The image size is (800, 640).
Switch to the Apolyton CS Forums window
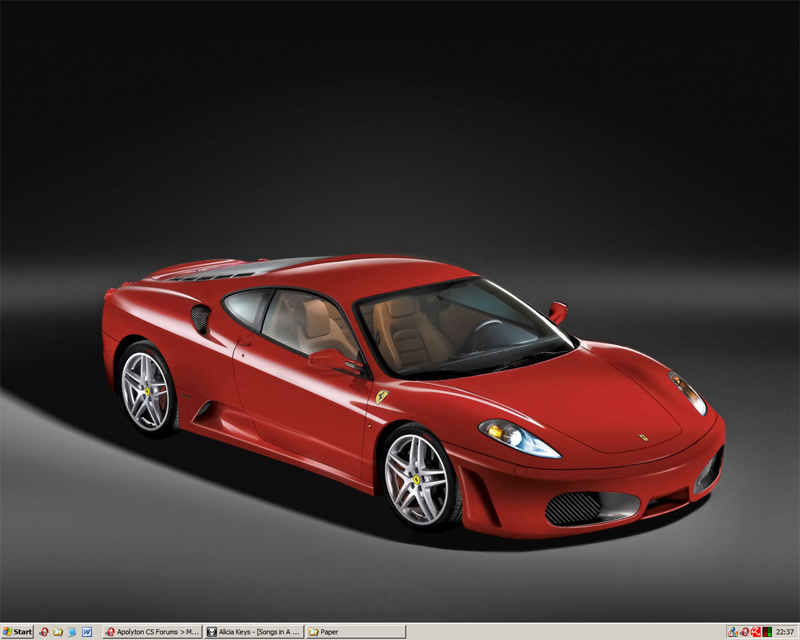pyautogui.click(x=153, y=632)
